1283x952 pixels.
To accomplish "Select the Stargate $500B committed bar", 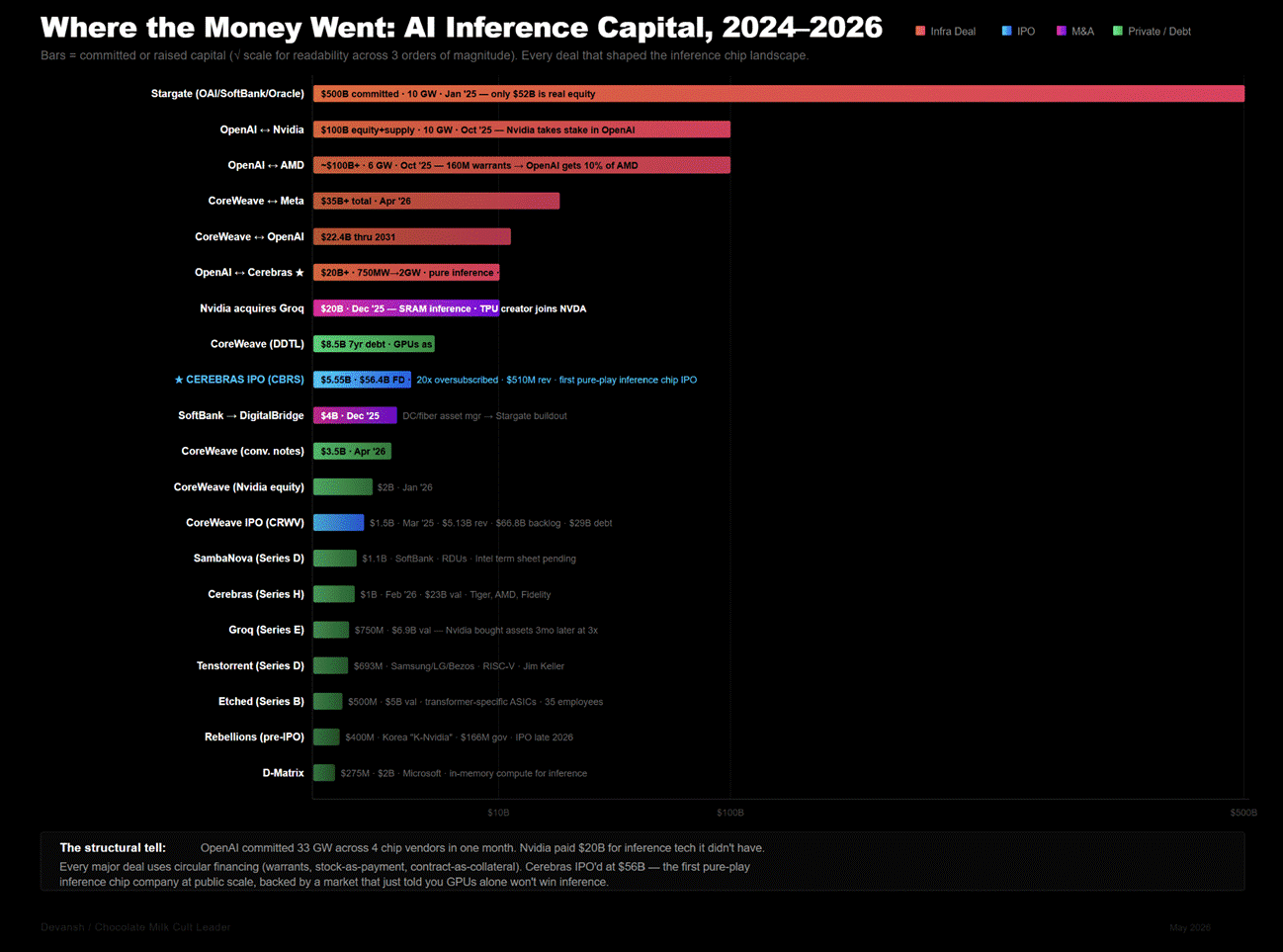I will point(779,94).
